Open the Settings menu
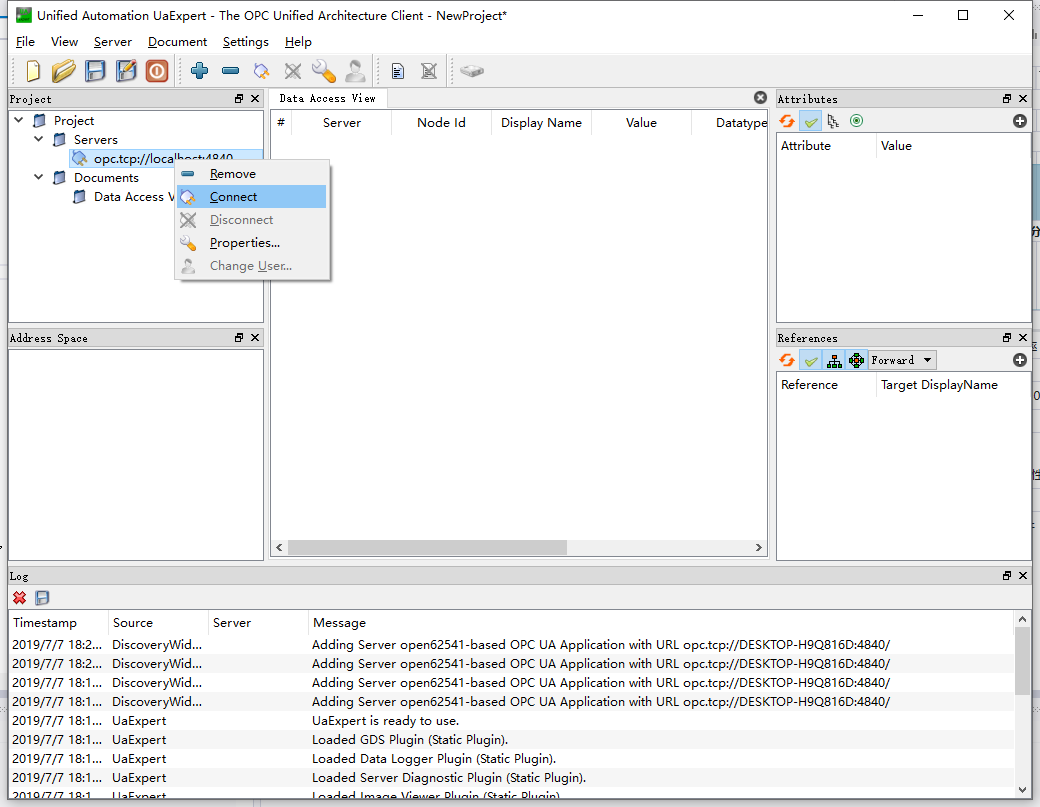 tap(245, 42)
